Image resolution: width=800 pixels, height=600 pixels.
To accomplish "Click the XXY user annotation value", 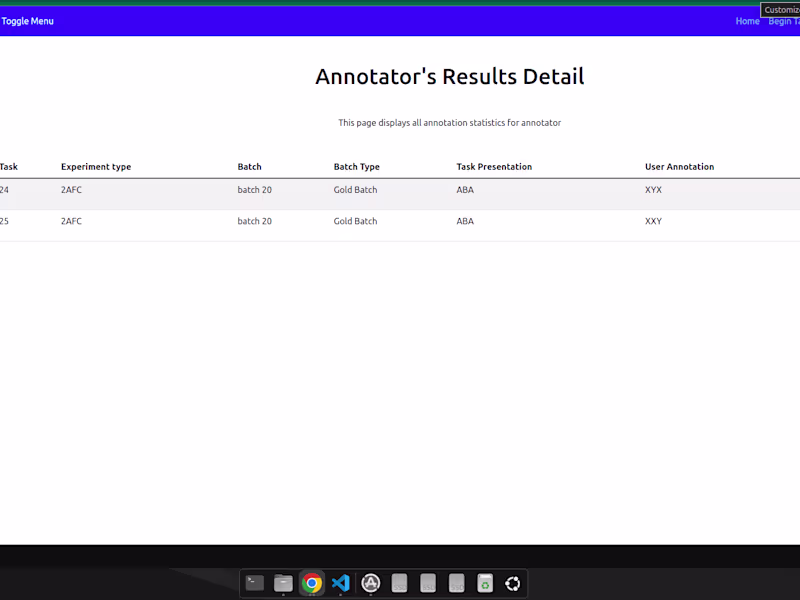I will [653, 221].
